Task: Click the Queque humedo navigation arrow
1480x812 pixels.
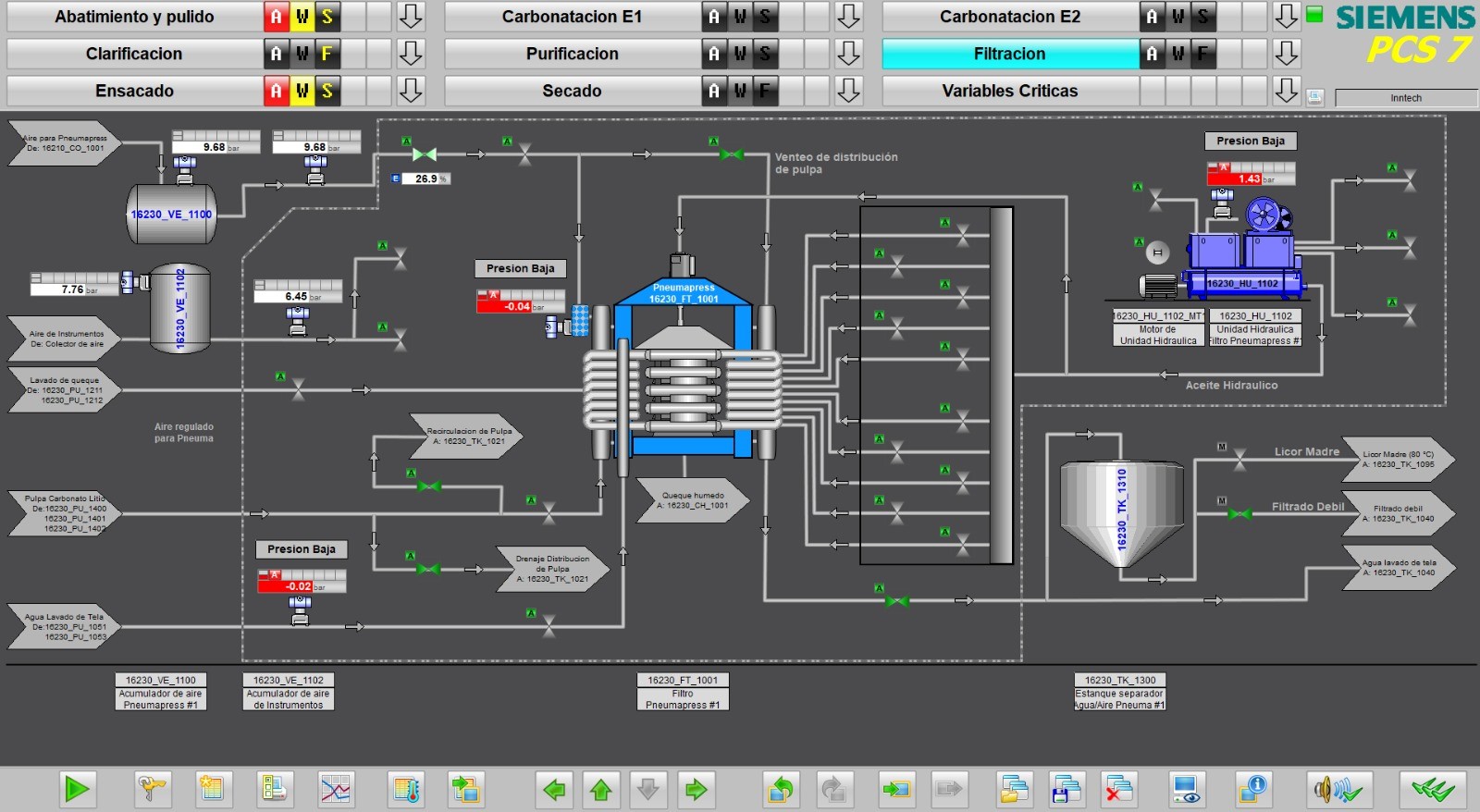Action: pyautogui.click(x=693, y=500)
